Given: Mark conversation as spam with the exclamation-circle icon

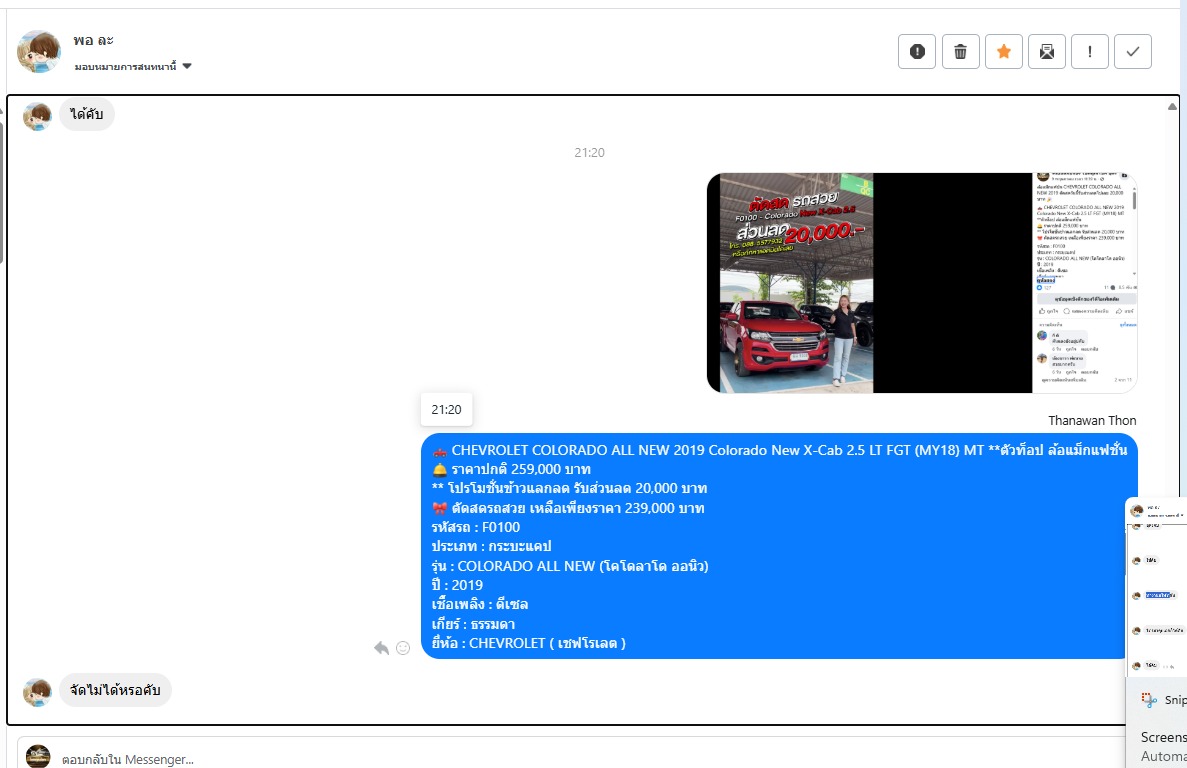Looking at the screenshot, I should pyautogui.click(x=917, y=51).
